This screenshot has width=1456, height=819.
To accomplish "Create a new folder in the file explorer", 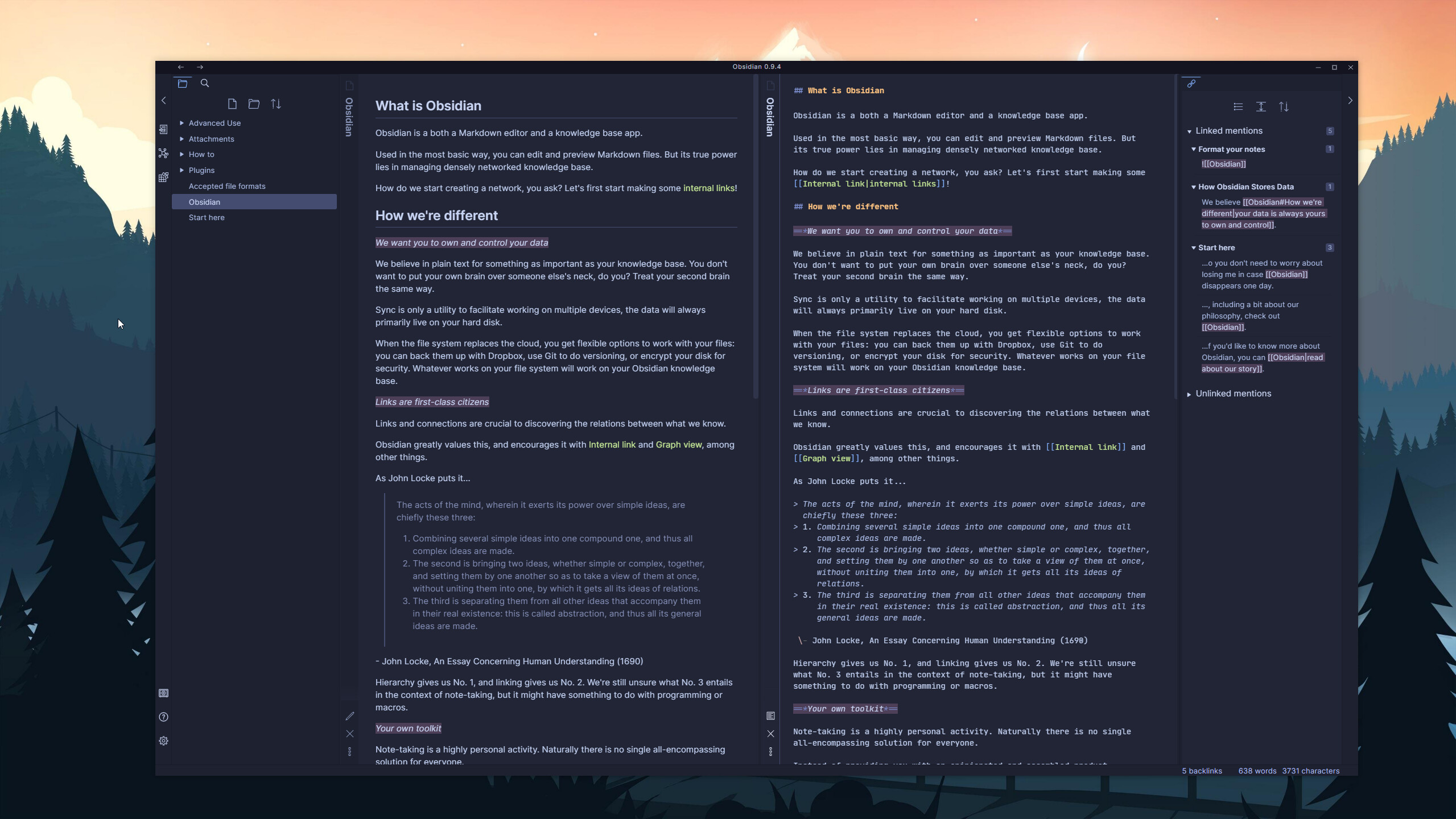I will tap(254, 104).
